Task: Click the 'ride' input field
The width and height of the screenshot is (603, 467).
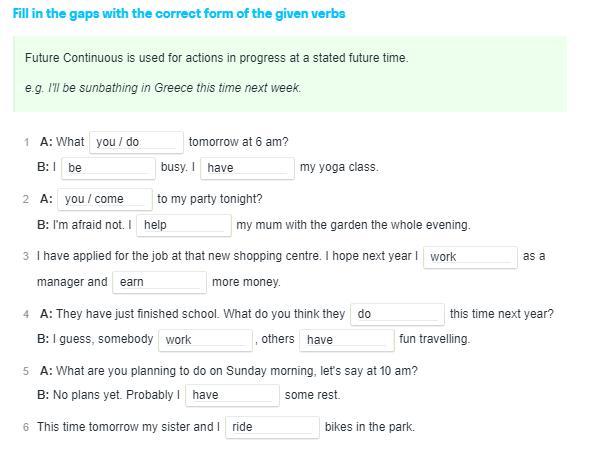Action: 272,427
